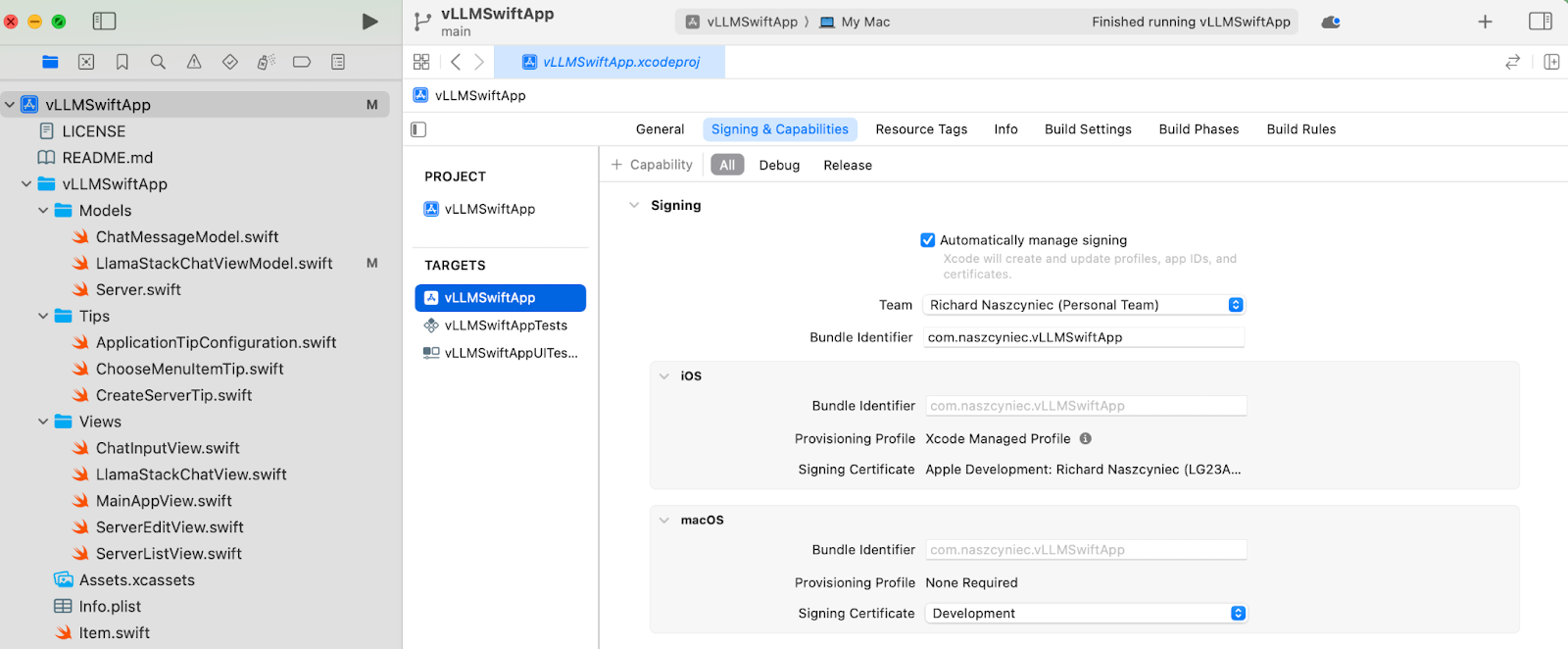
Task: Select the Debug configuration filter
Action: coord(779,166)
